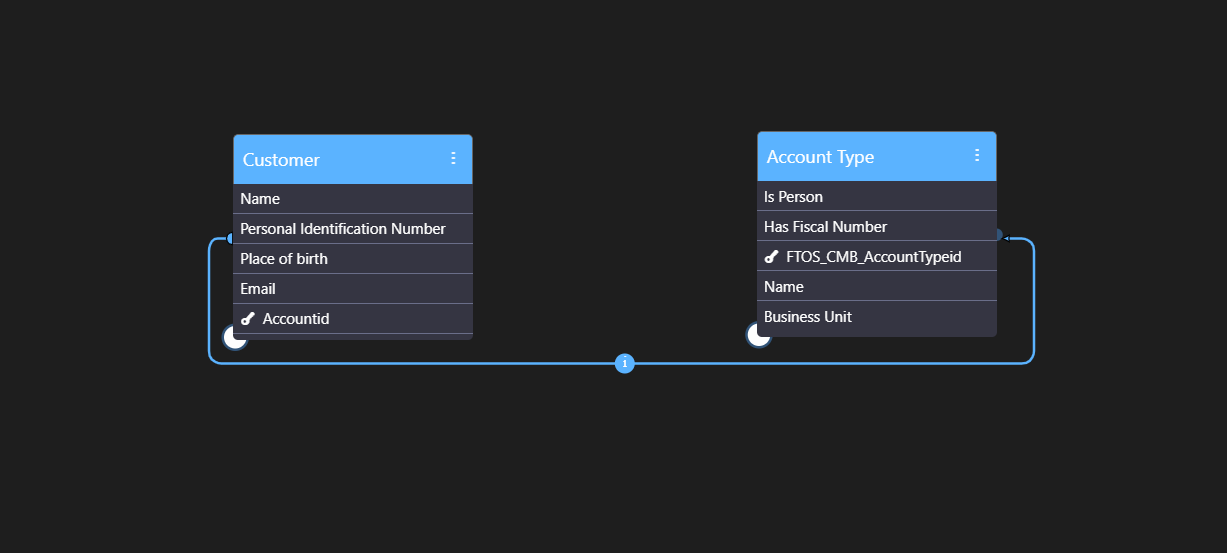The width and height of the screenshot is (1227, 553).
Task: Select the Name attribute in Customer
Action: 352,199
